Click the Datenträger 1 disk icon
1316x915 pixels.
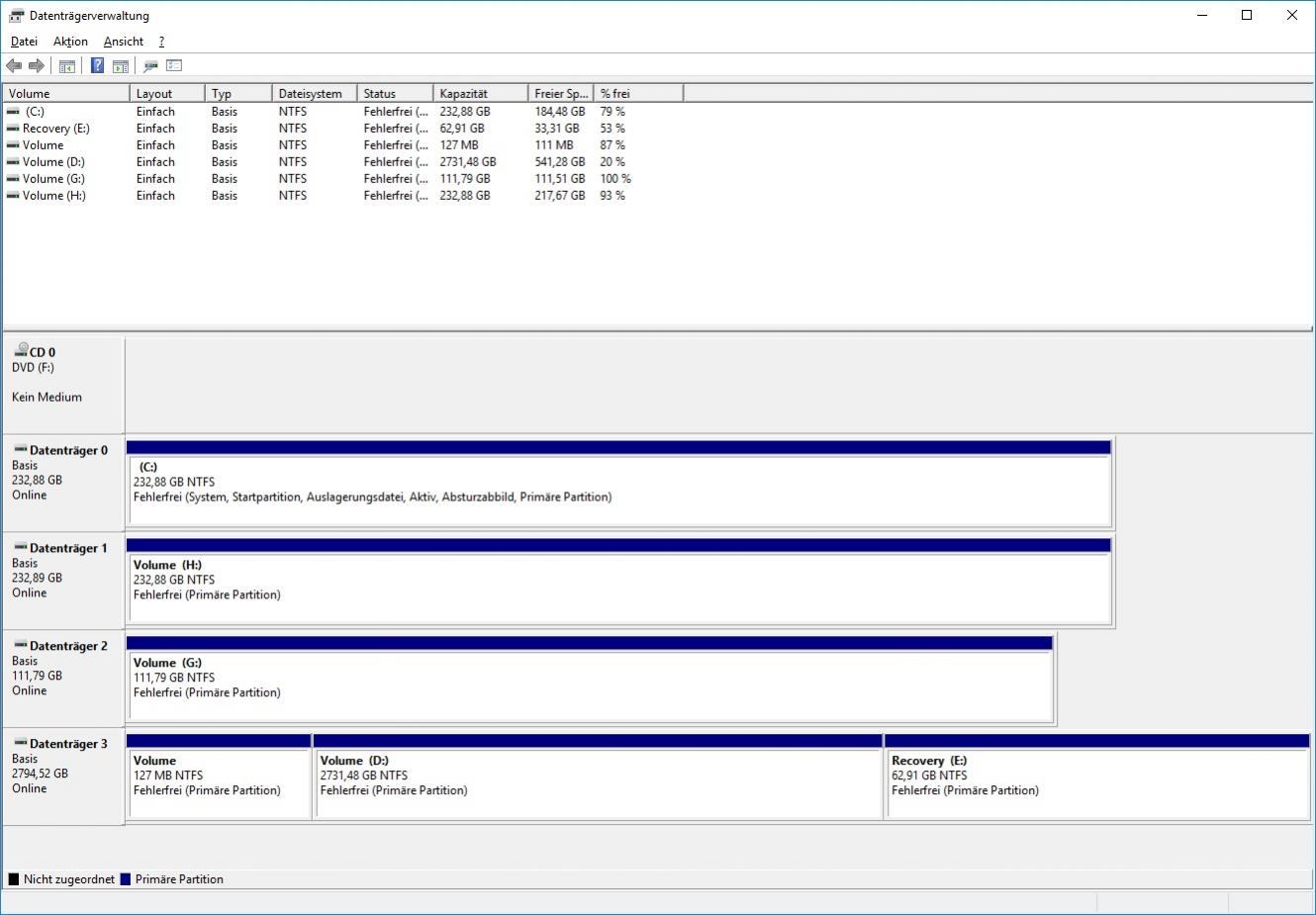coord(21,547)
